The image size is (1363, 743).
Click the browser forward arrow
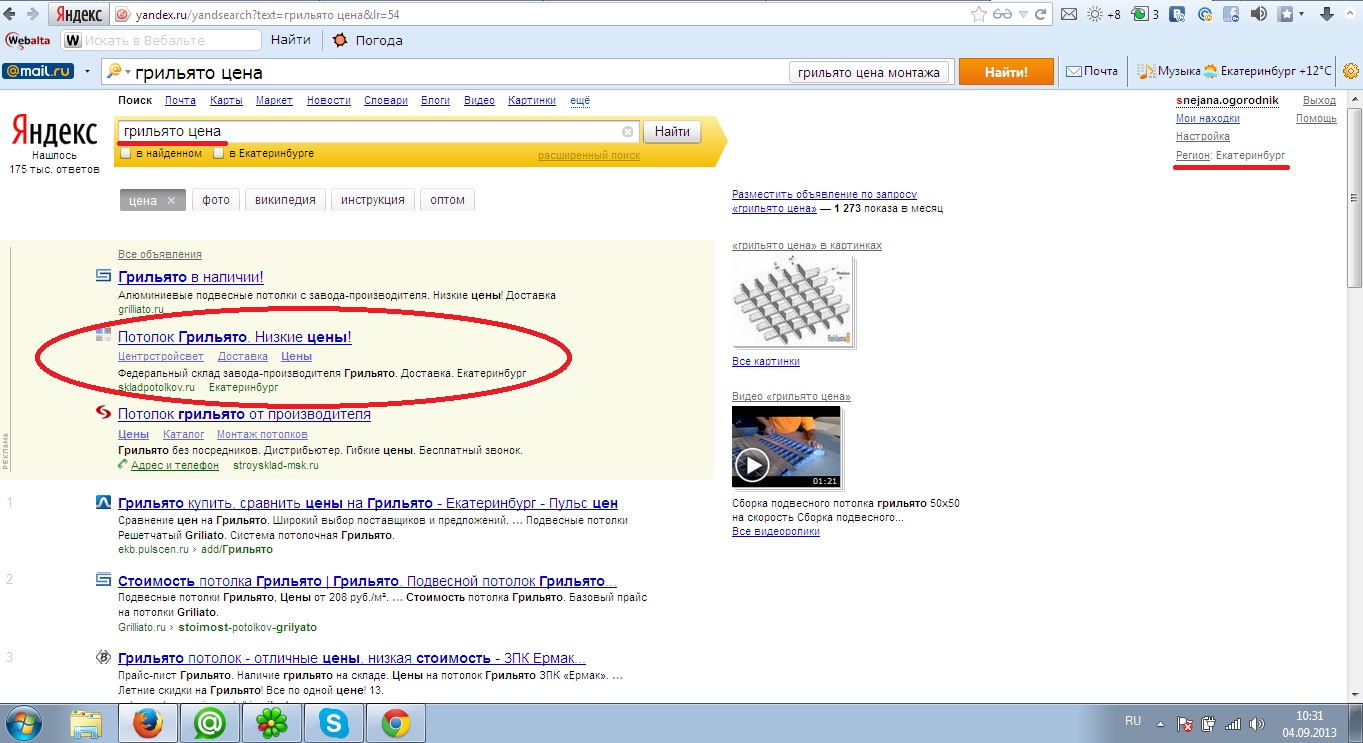click(x=32, y=15)
